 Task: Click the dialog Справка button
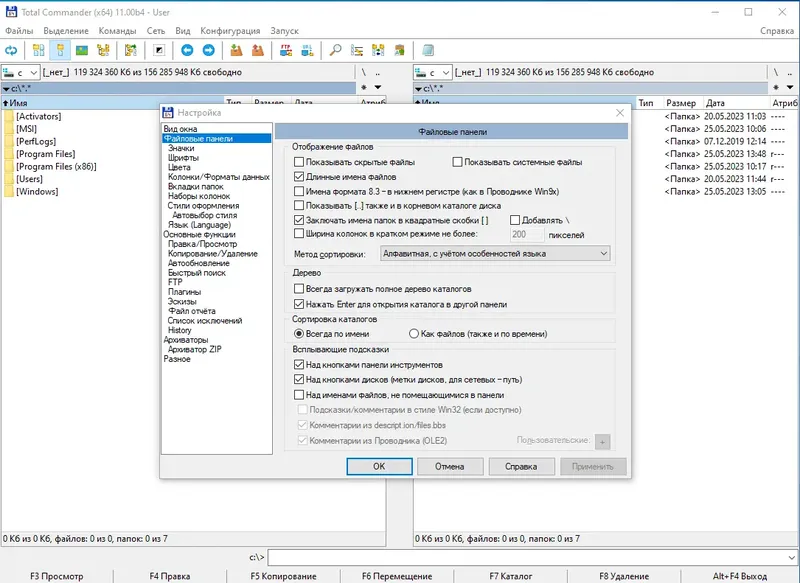click(521, 466)
